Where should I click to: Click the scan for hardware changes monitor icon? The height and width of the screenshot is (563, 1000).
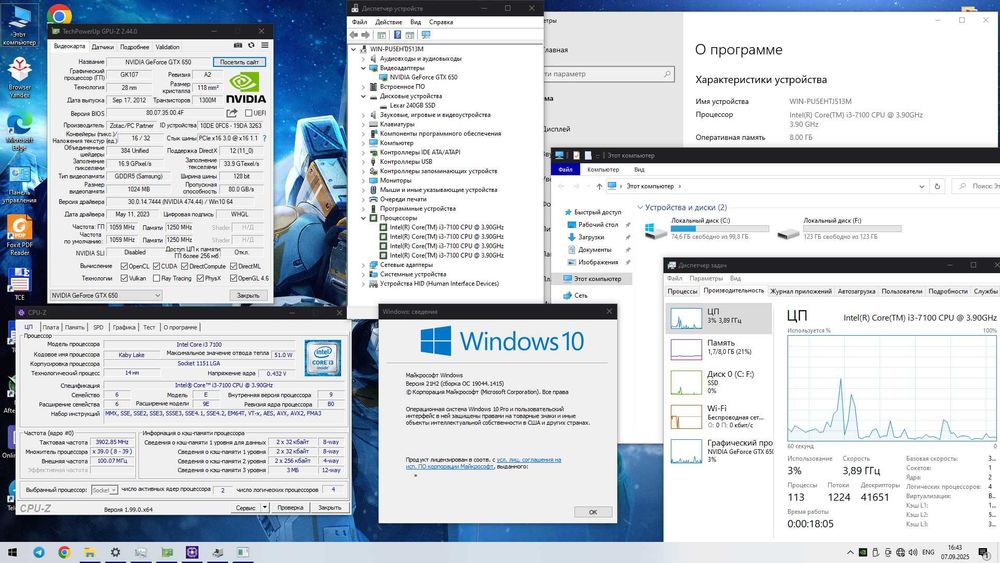426,35
